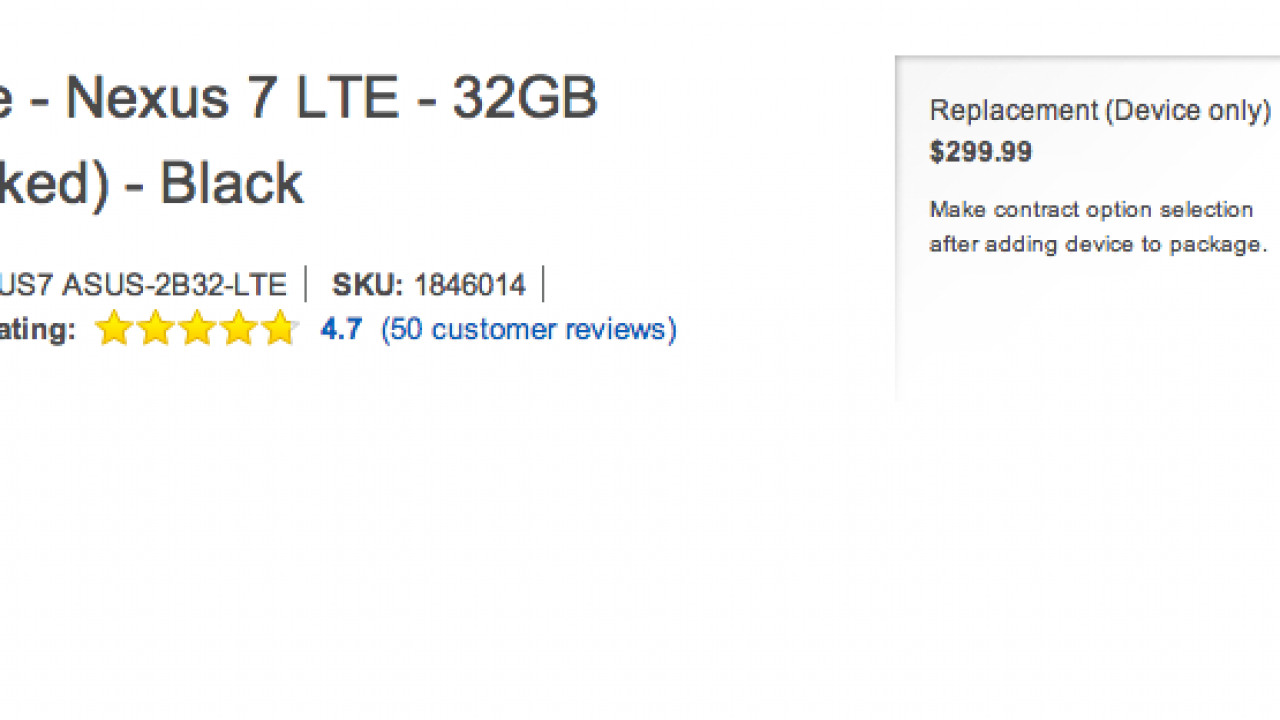Viewport: 1280px width, 720px height.
Task: Click "Nexus 7" in the product title
Action: tap(169, 99)
